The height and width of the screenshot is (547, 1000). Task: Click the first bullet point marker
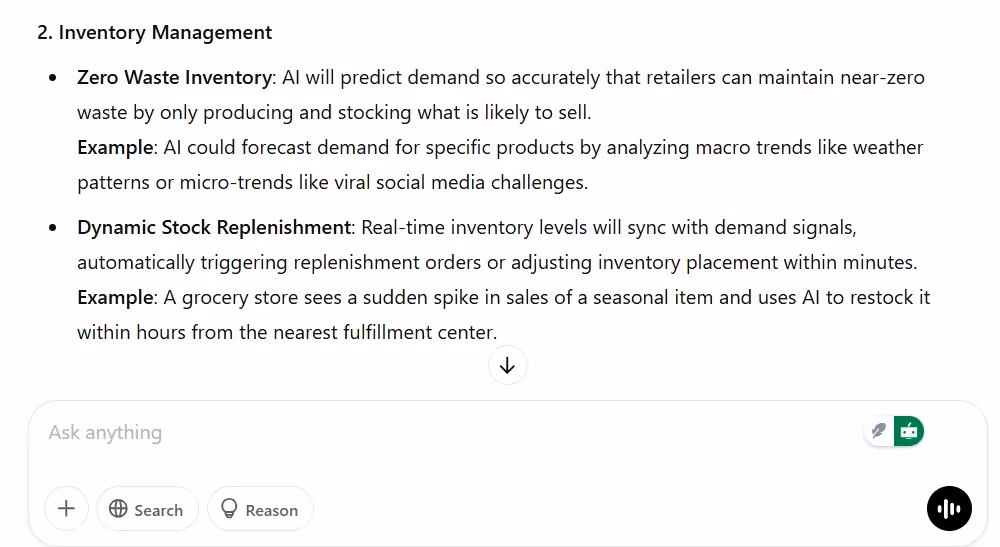52,78
